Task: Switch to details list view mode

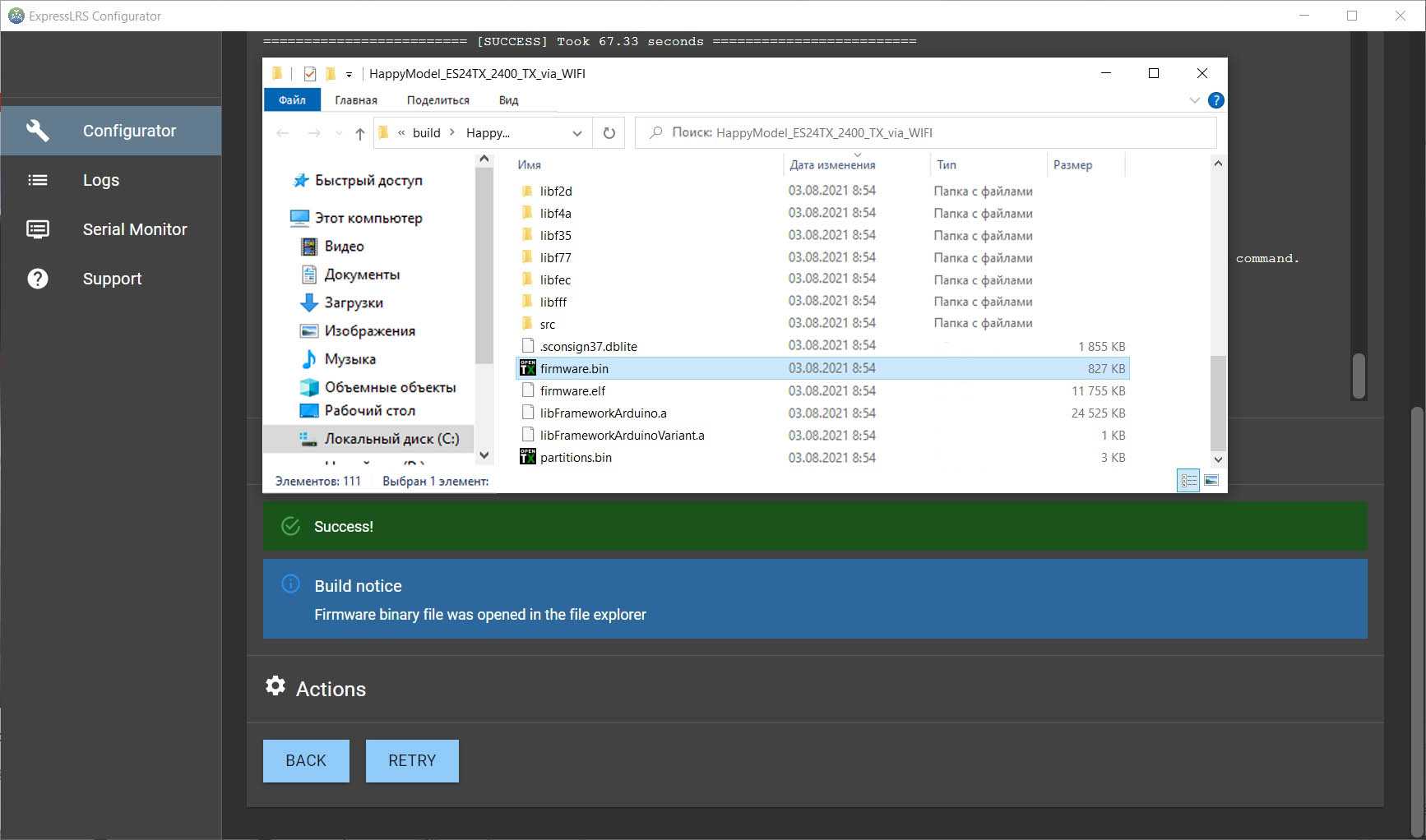Action: (1188, 481)
